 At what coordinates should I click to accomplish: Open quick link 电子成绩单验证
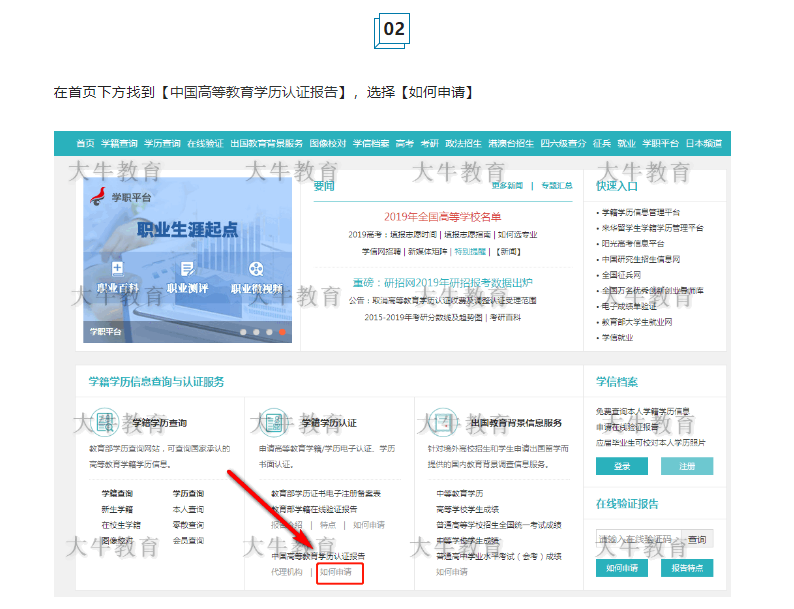(x=629, y=306)
